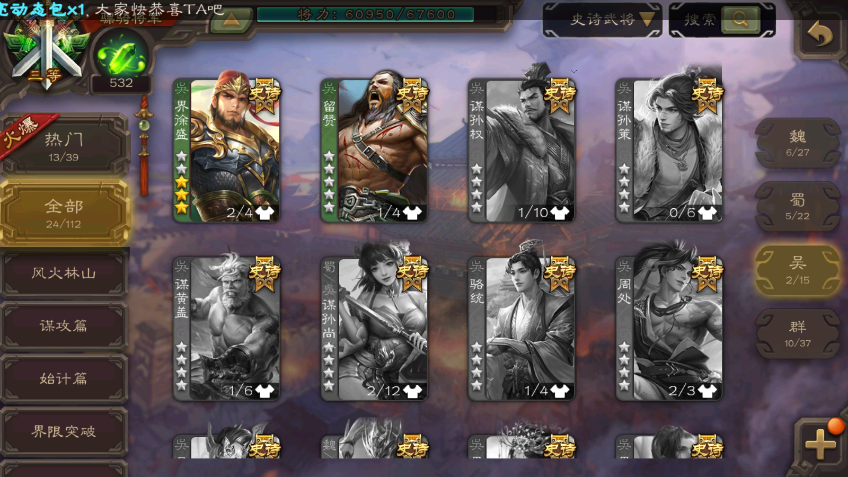Click the return arrow back icon
Screen dimensions: 848x477
click(820, 35)
